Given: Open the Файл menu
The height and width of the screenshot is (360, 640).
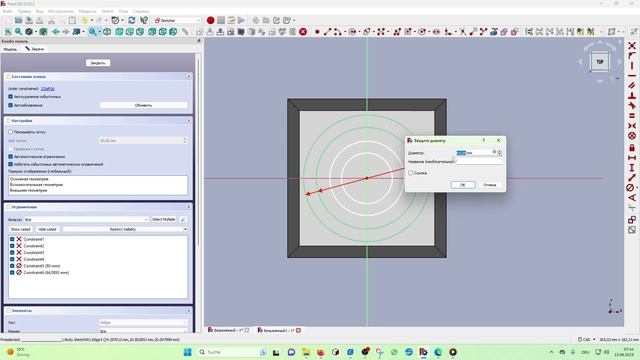Looking at the screenshot, I should coord(7,11).
